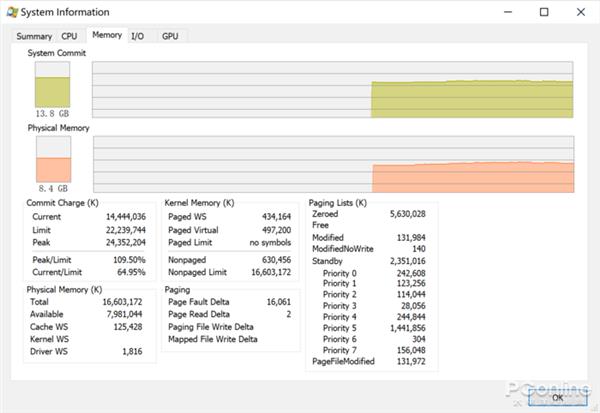Click the Physical Memory 8.4 GB gauge

52,159
